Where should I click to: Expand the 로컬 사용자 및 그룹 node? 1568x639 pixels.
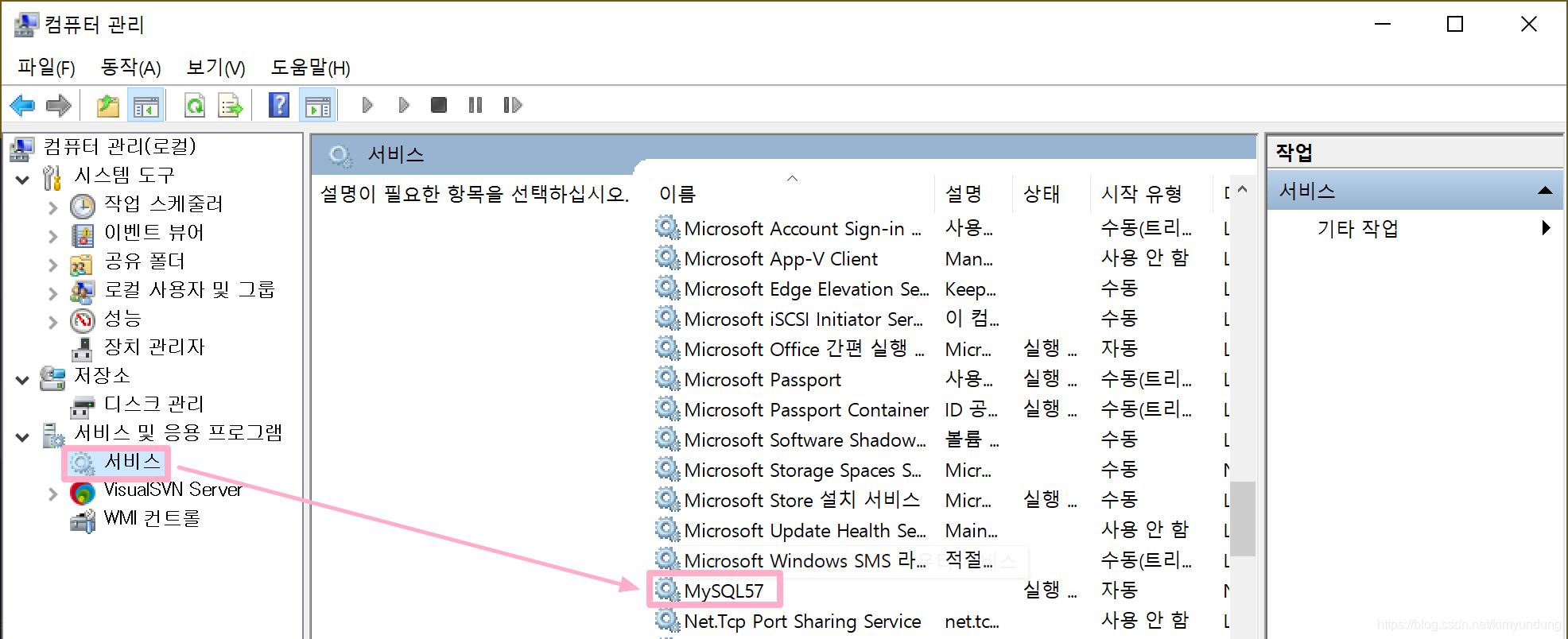pos(53,294)
